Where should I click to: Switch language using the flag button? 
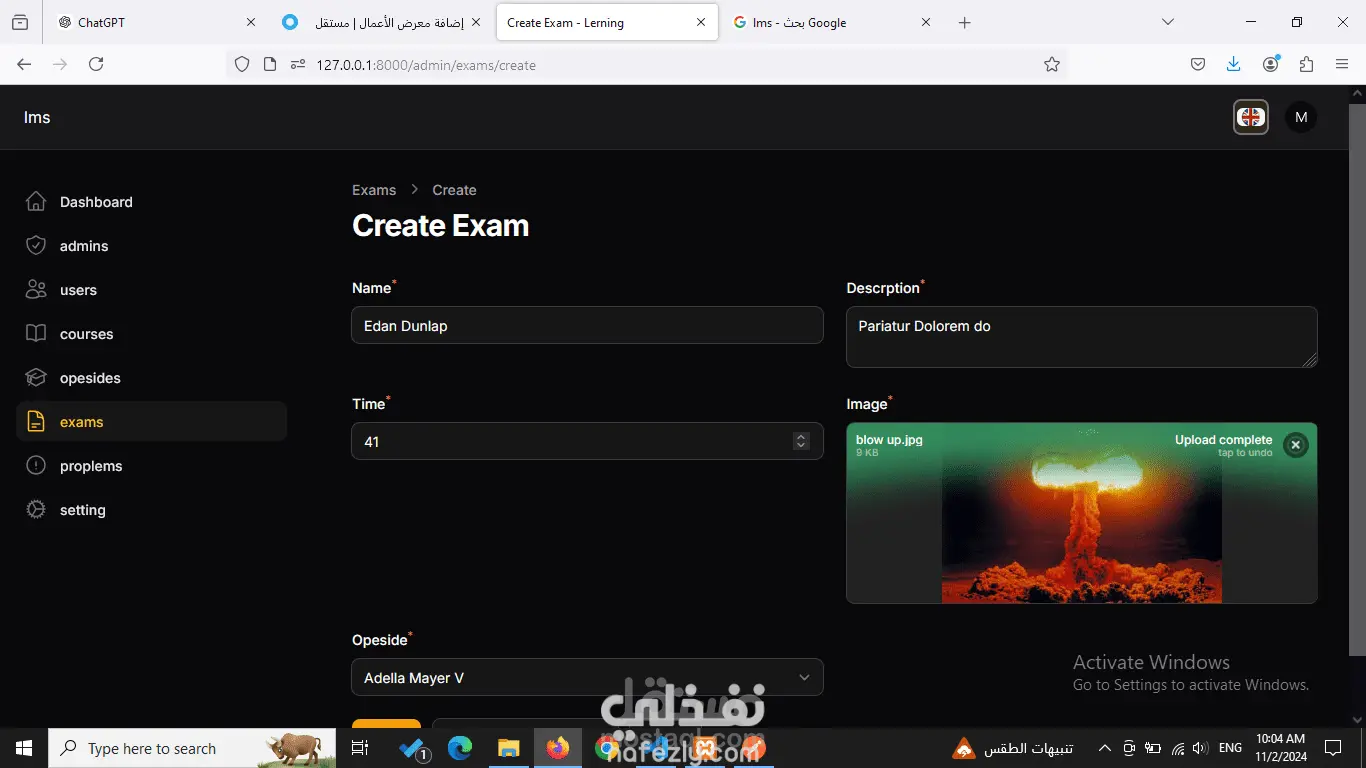tap(1251, 117)
